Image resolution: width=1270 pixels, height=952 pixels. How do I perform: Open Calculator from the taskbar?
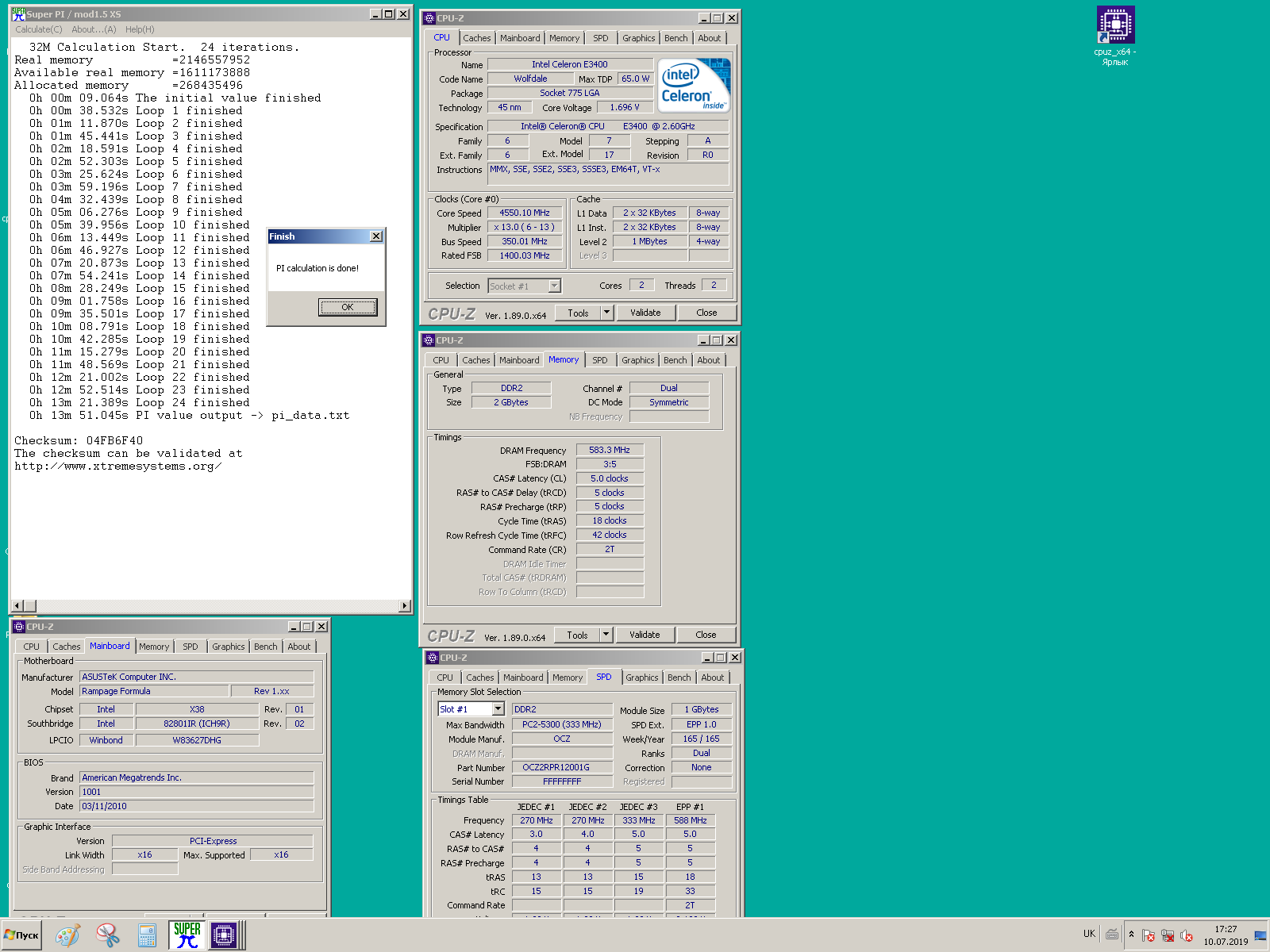point(147,935)
